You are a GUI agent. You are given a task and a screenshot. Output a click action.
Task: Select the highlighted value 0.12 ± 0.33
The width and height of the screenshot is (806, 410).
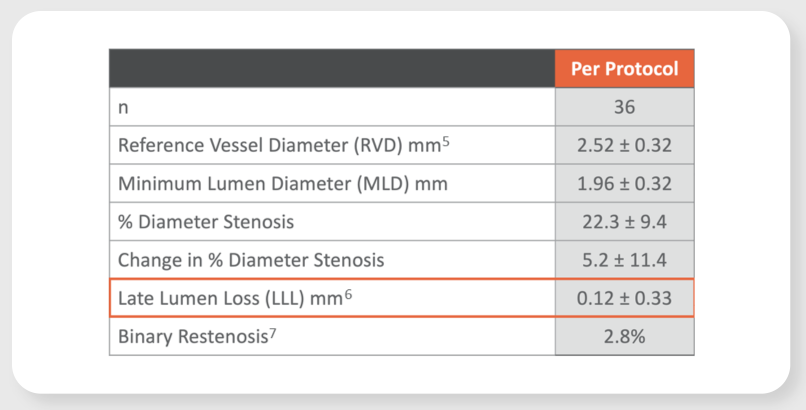tap(624, 298)
